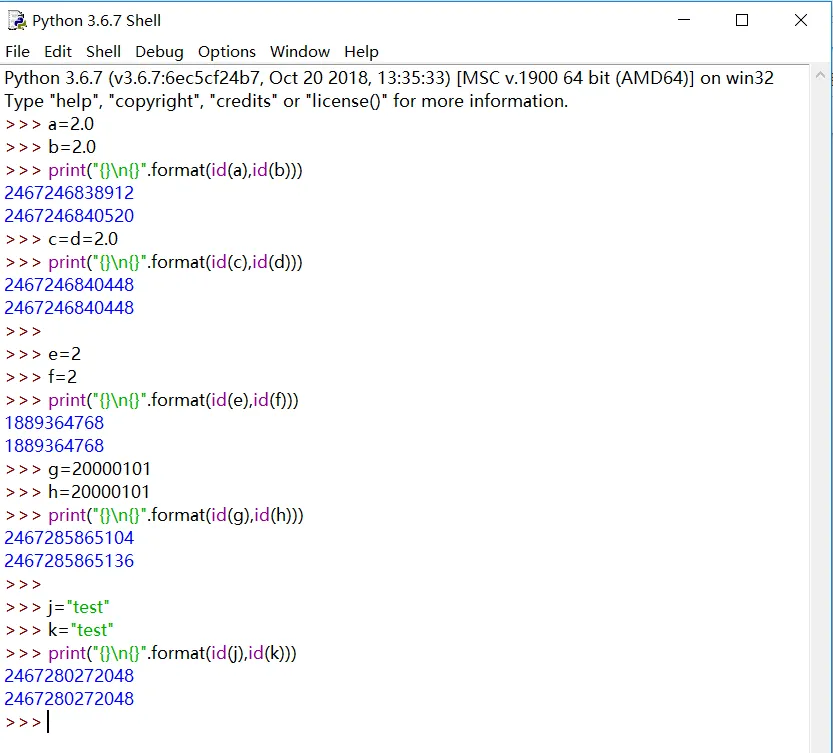Click the line e=2
This screenshot has height=753, width=833.
(x=64, y=354)
